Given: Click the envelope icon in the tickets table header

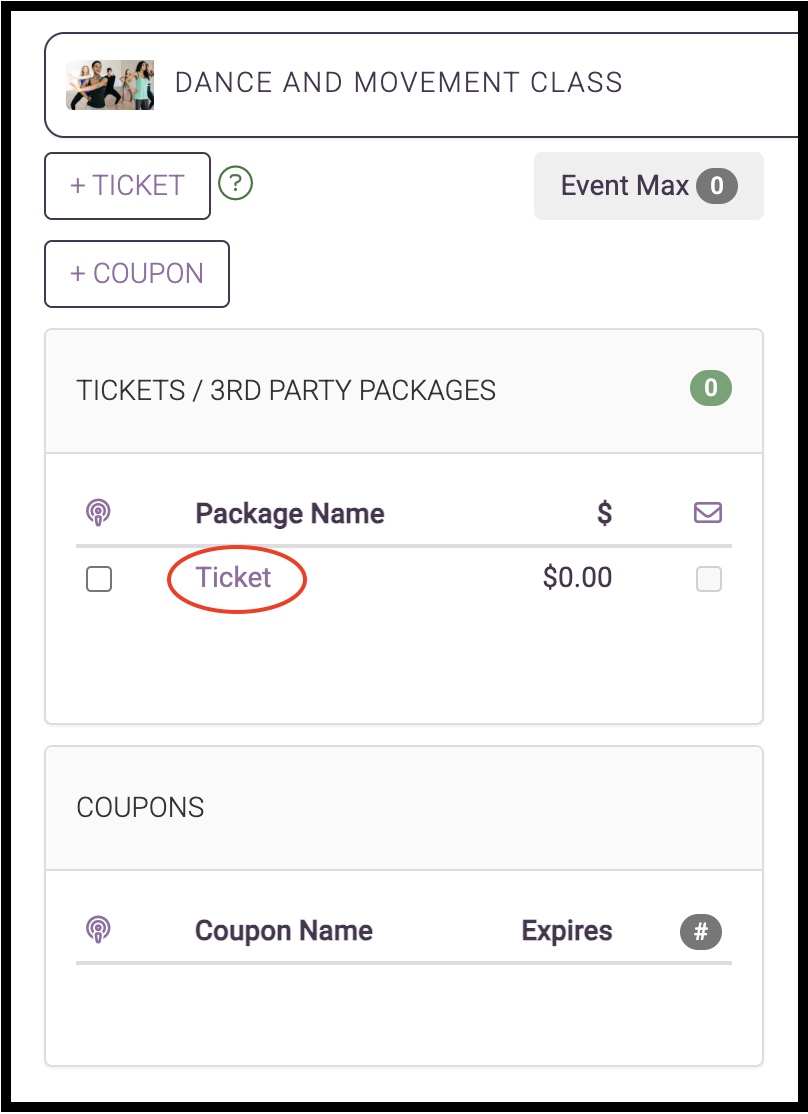Looking at the screenshot, I should [x=708, y=513].
